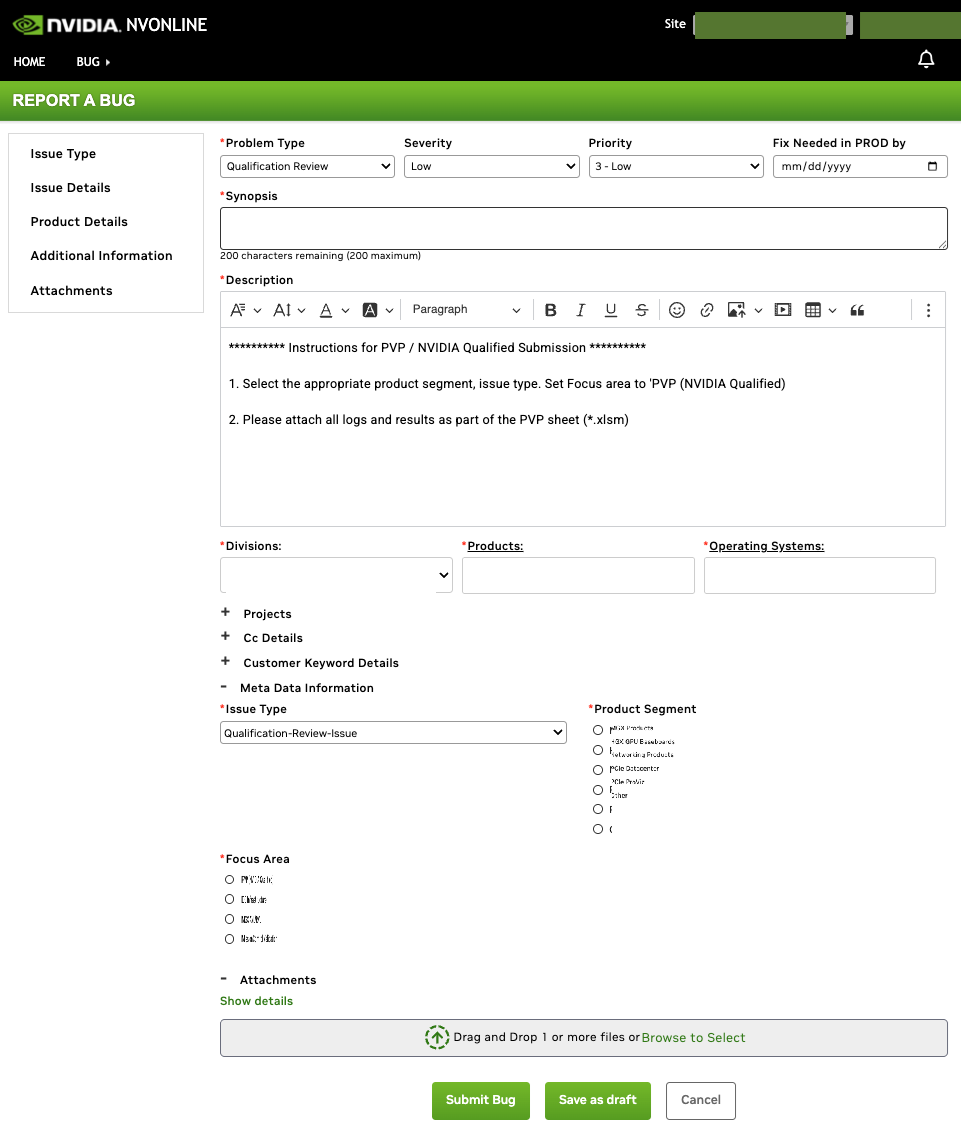
Task: Focus the Synopsis text field
Action: click(x=584, y=228)
